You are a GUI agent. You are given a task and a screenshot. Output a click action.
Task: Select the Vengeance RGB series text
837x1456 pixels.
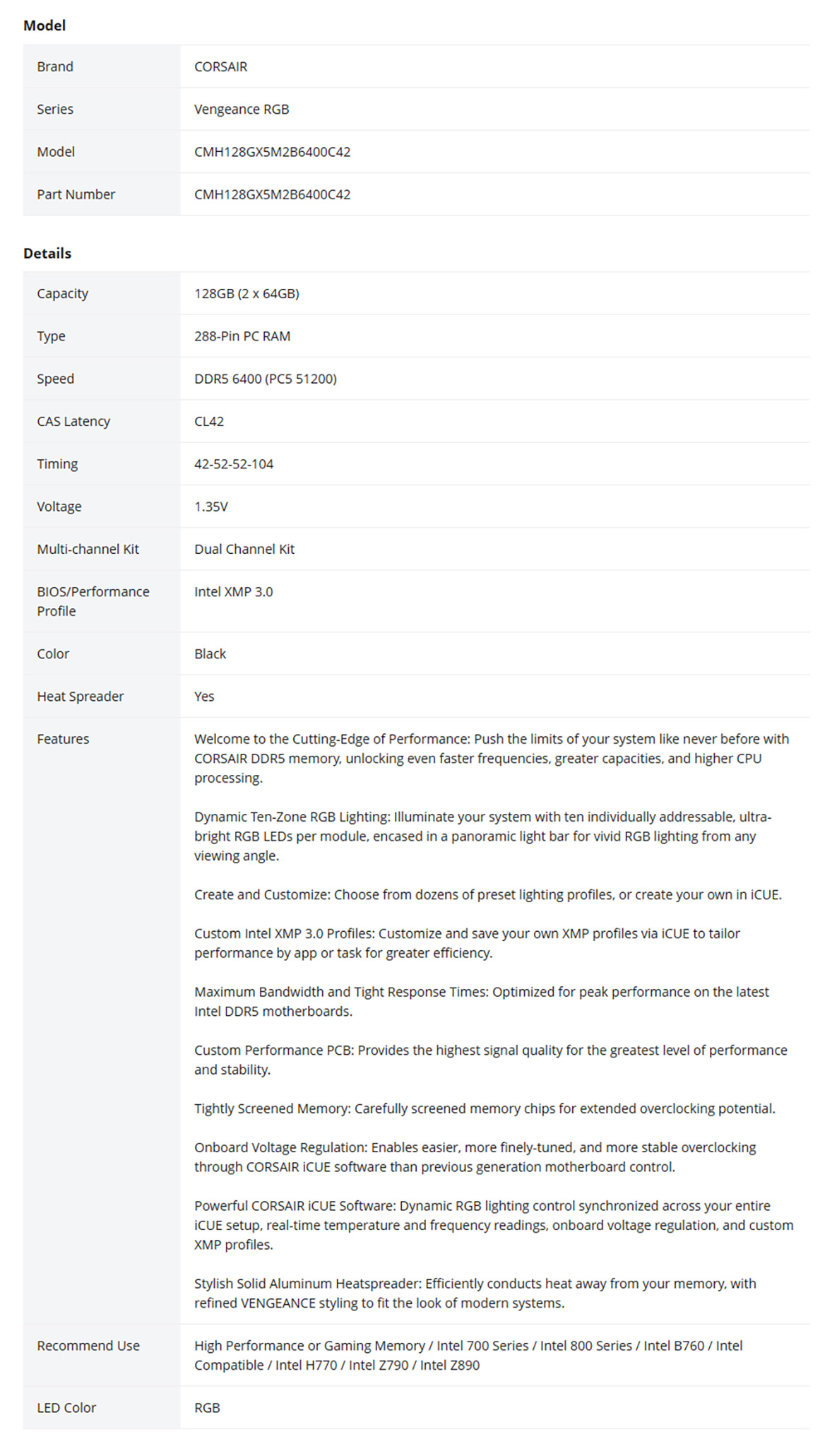coord(242,109)
